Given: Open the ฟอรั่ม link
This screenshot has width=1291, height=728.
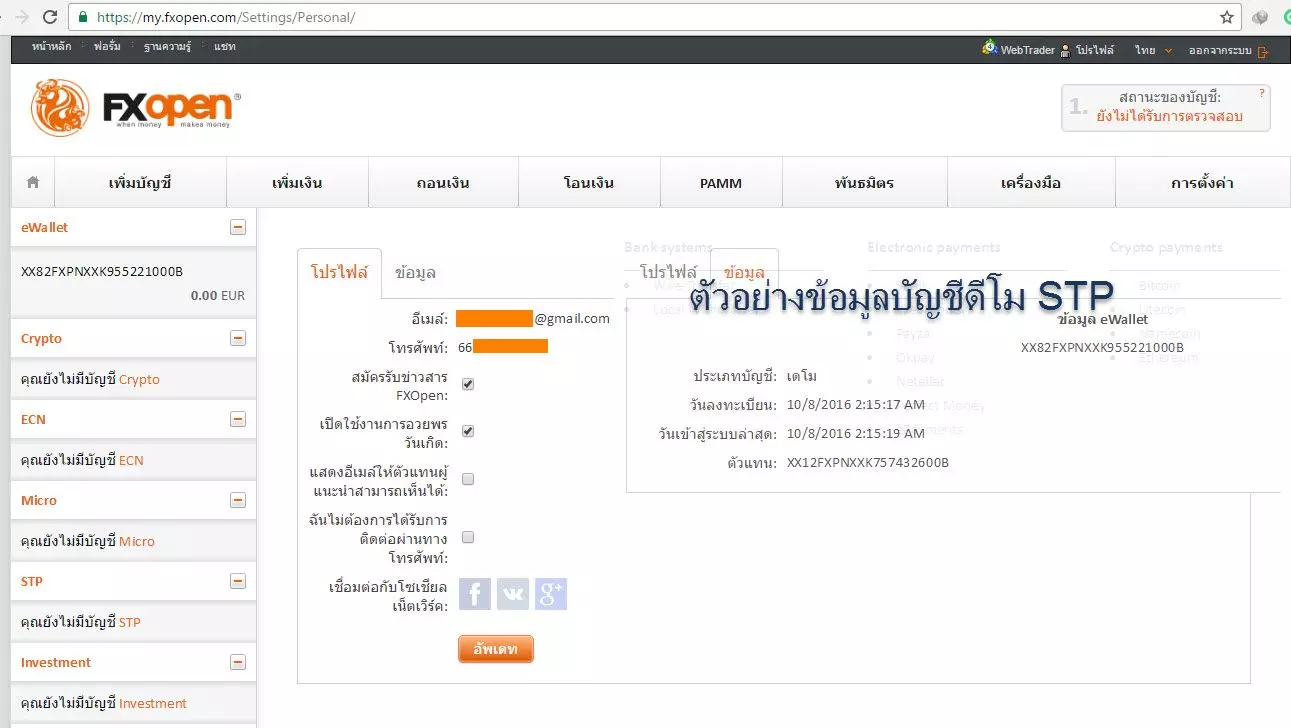Looking at the screenshot, I should [107, 46].
